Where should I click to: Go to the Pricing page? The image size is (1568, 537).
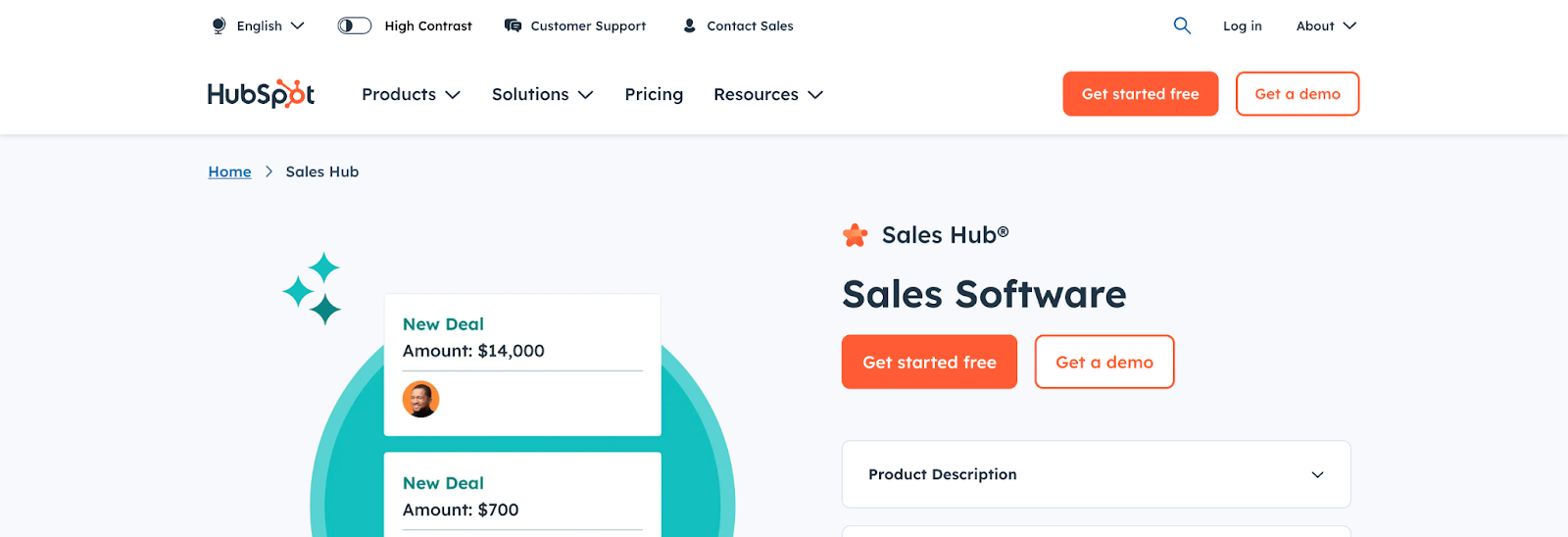654,94
